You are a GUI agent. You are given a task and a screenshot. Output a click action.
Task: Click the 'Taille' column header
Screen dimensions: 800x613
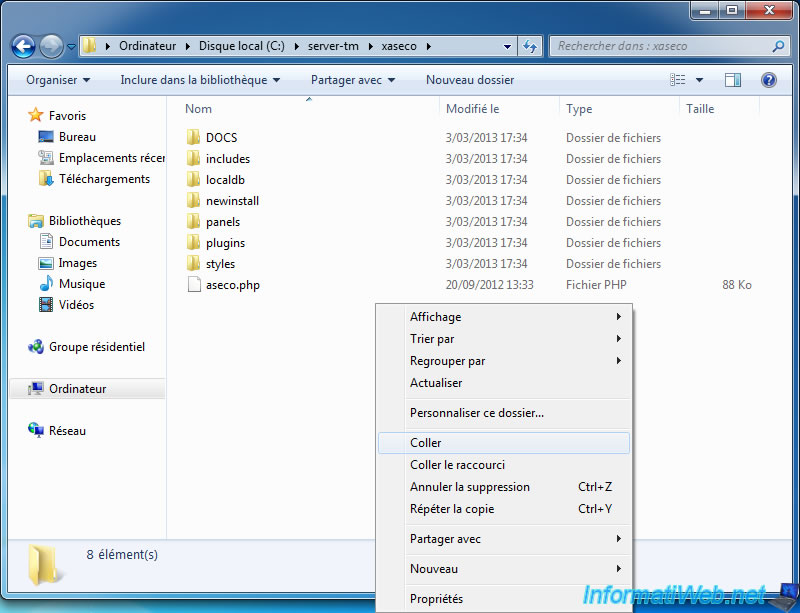click(700, 109)
